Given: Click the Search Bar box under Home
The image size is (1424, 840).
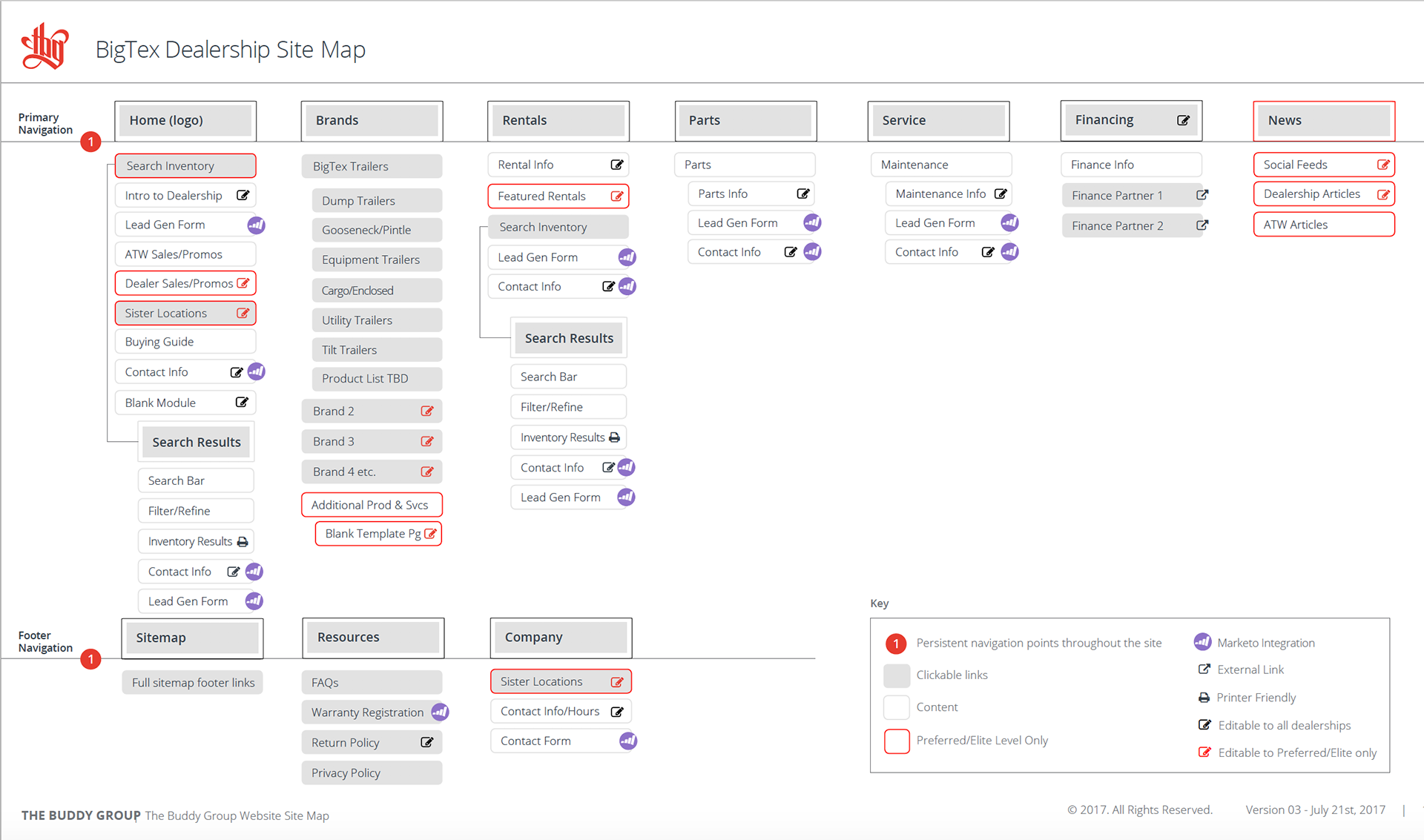Looking at the screenshot, I should tap(196, 480).
